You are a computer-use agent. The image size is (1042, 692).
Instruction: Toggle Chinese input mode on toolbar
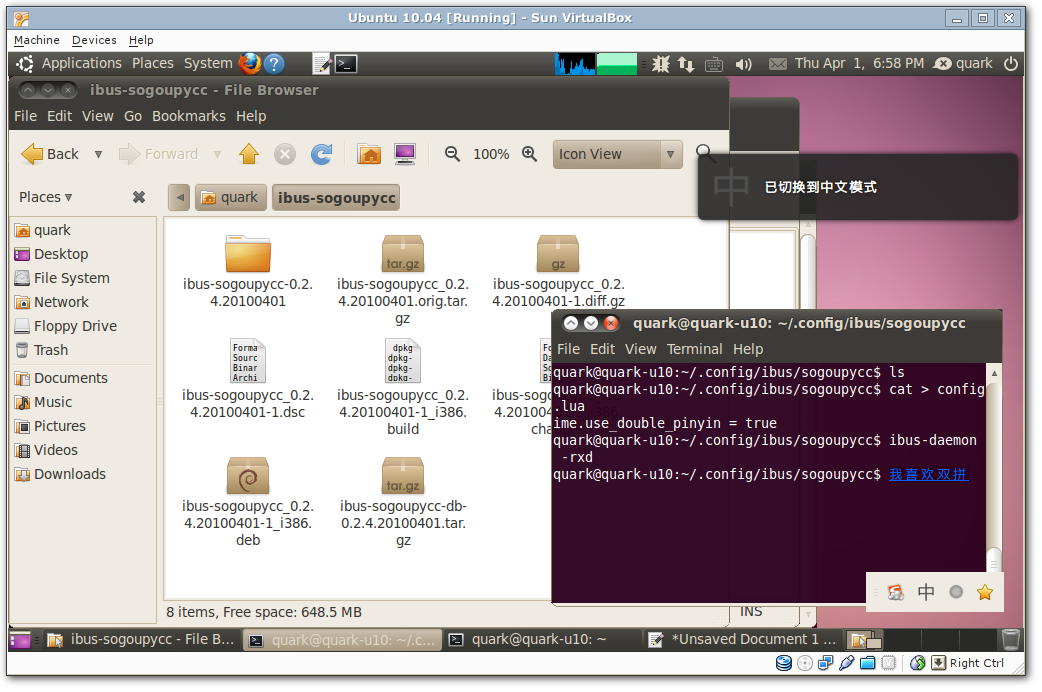coord(926,592)
